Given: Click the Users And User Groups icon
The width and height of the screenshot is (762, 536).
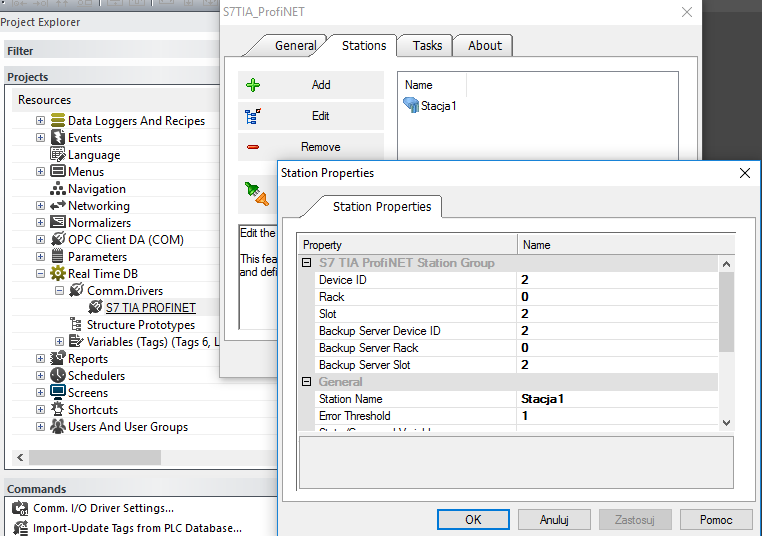Looking at the screenshot, I should coord(58,426).
